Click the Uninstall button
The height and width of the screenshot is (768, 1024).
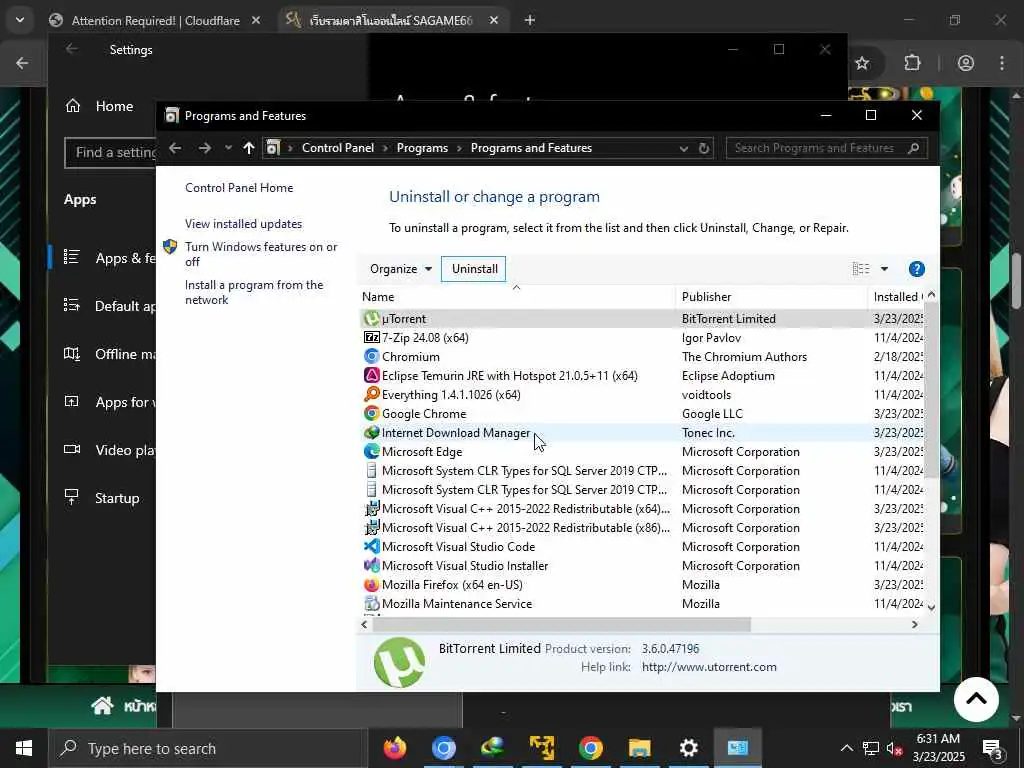pos(474,269)
